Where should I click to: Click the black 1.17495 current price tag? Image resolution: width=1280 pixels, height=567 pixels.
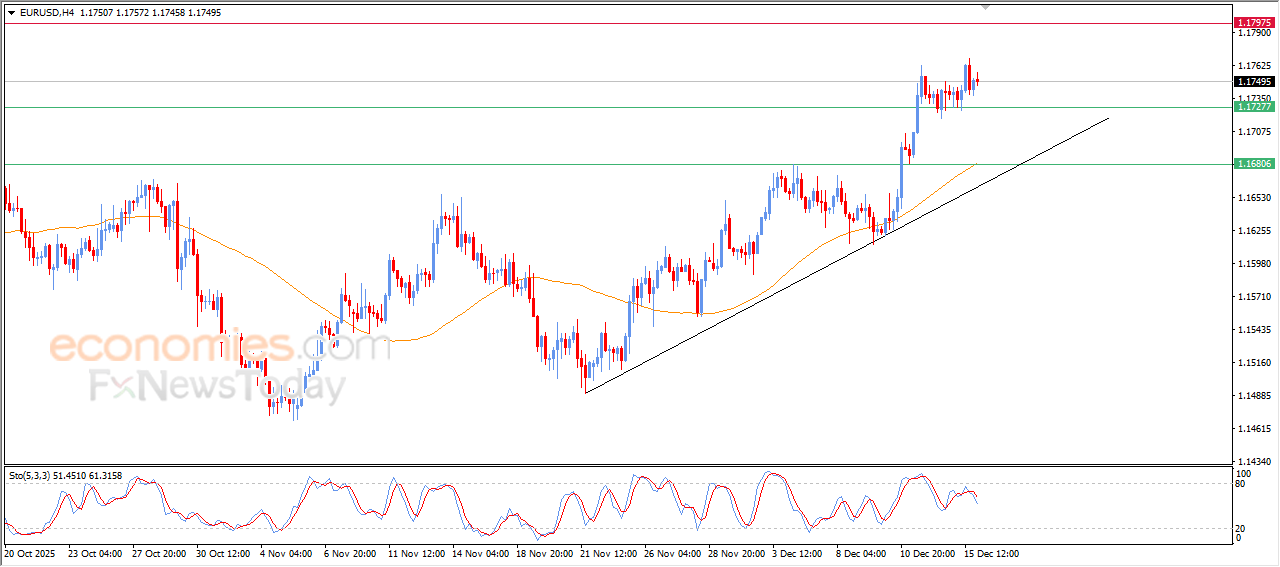(x=1253, y=82)
